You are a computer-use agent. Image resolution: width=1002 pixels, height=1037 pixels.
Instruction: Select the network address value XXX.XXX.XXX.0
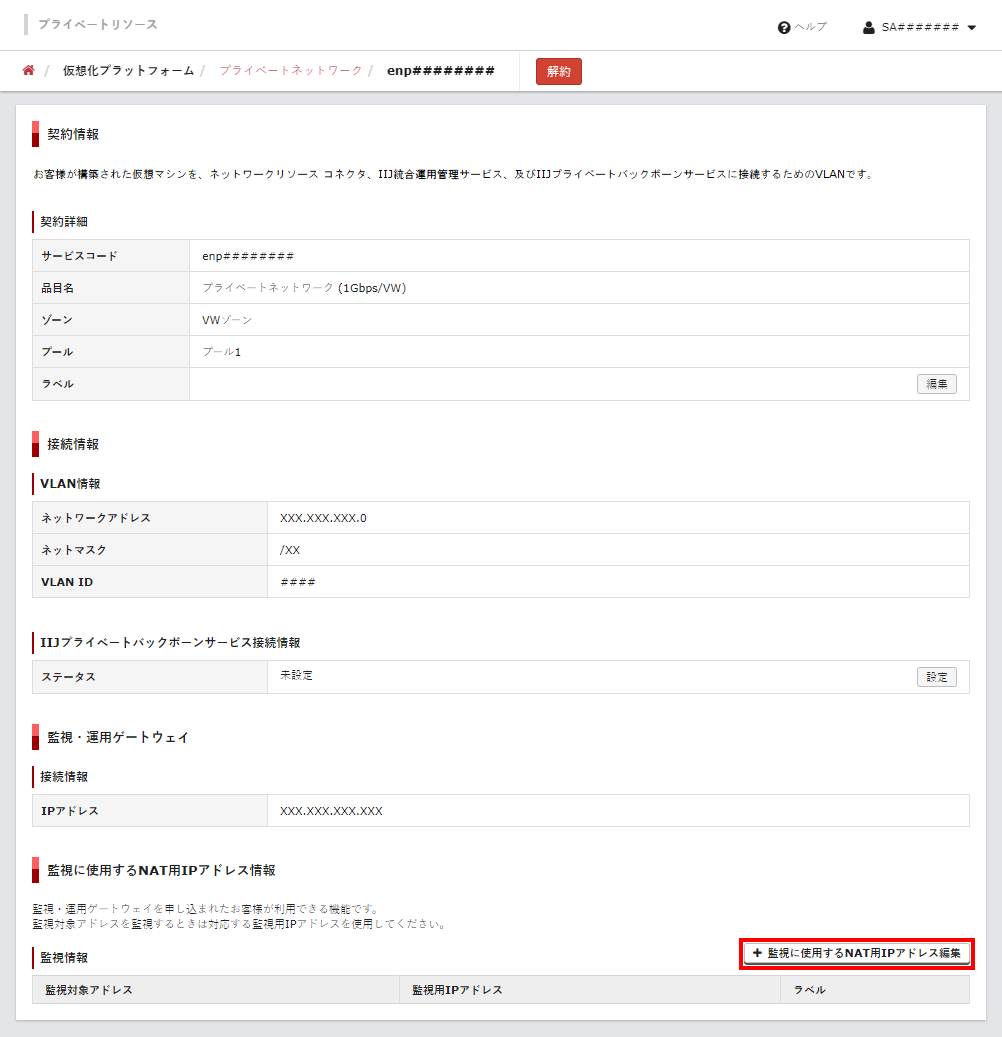(x=323, y=518)
